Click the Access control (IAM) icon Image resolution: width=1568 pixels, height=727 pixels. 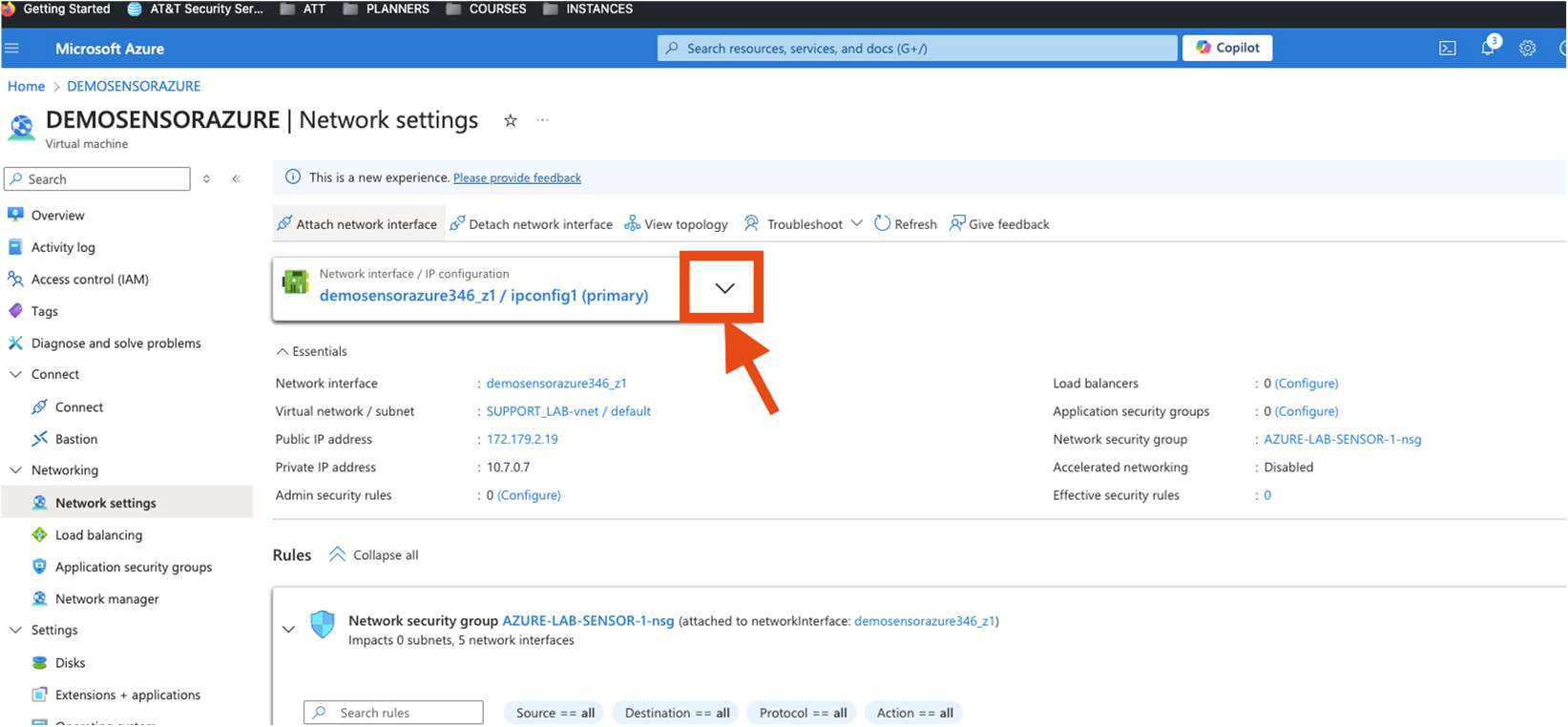(x=15, y=280)
